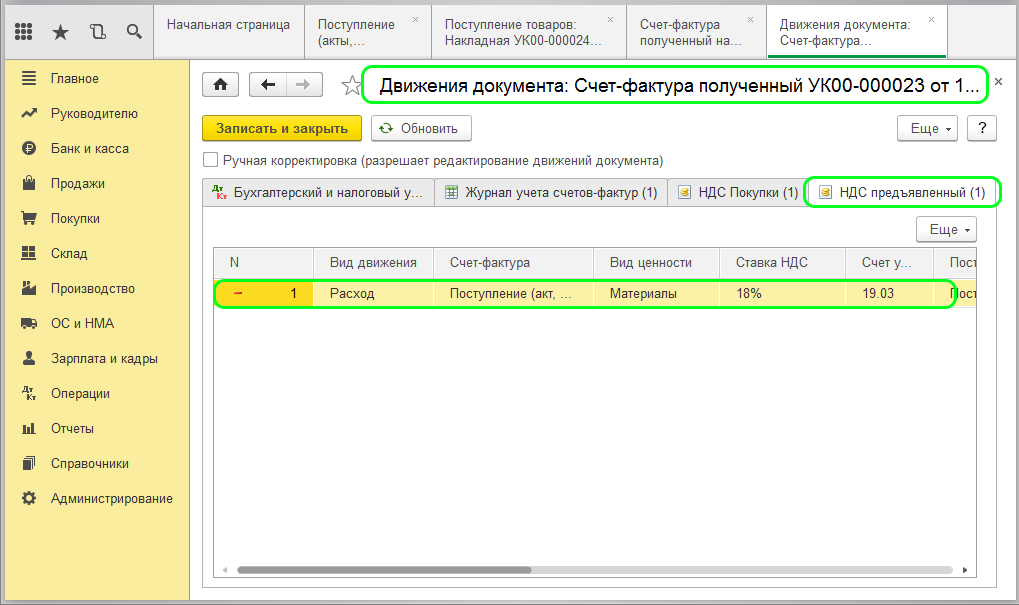1019x605 pixels.
Task: Click the Обновить refresh button
Action: (x=421, y=128)
